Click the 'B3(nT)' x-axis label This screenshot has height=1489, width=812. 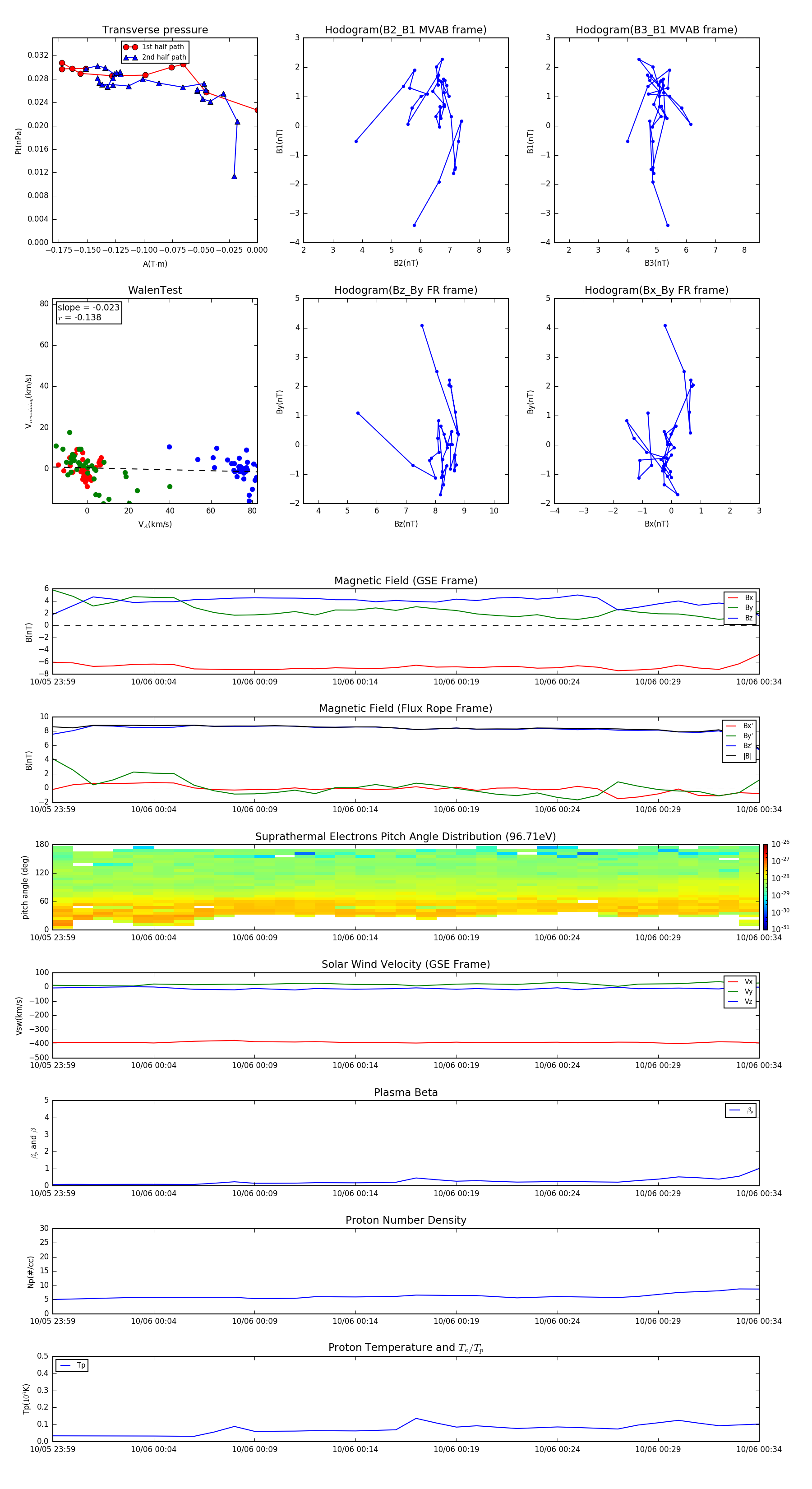coord(656,264)
